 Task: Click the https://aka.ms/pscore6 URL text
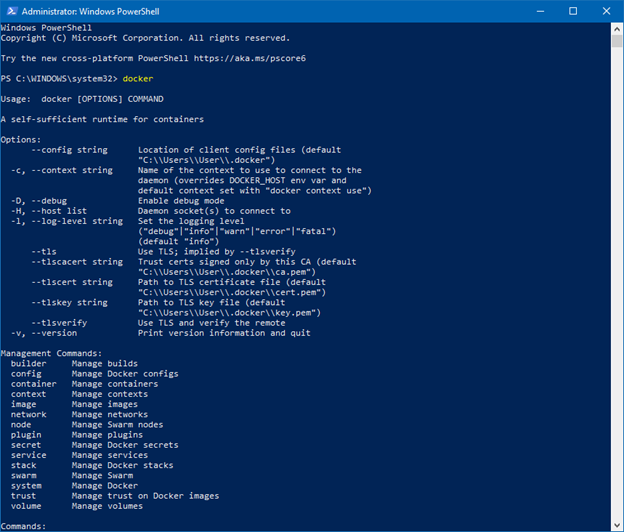tap(250, 58)
